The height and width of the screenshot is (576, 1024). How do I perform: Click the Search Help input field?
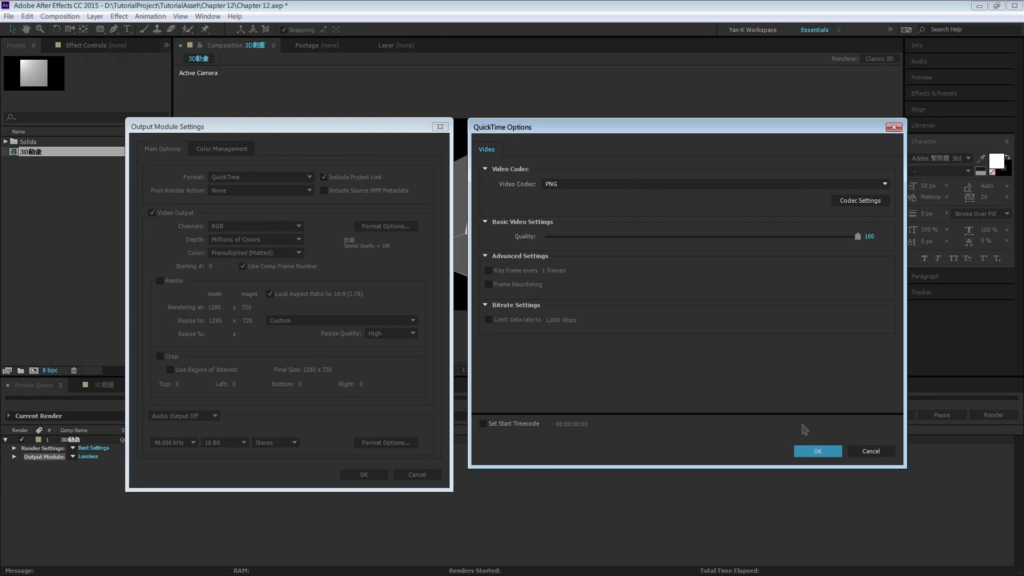960,29
